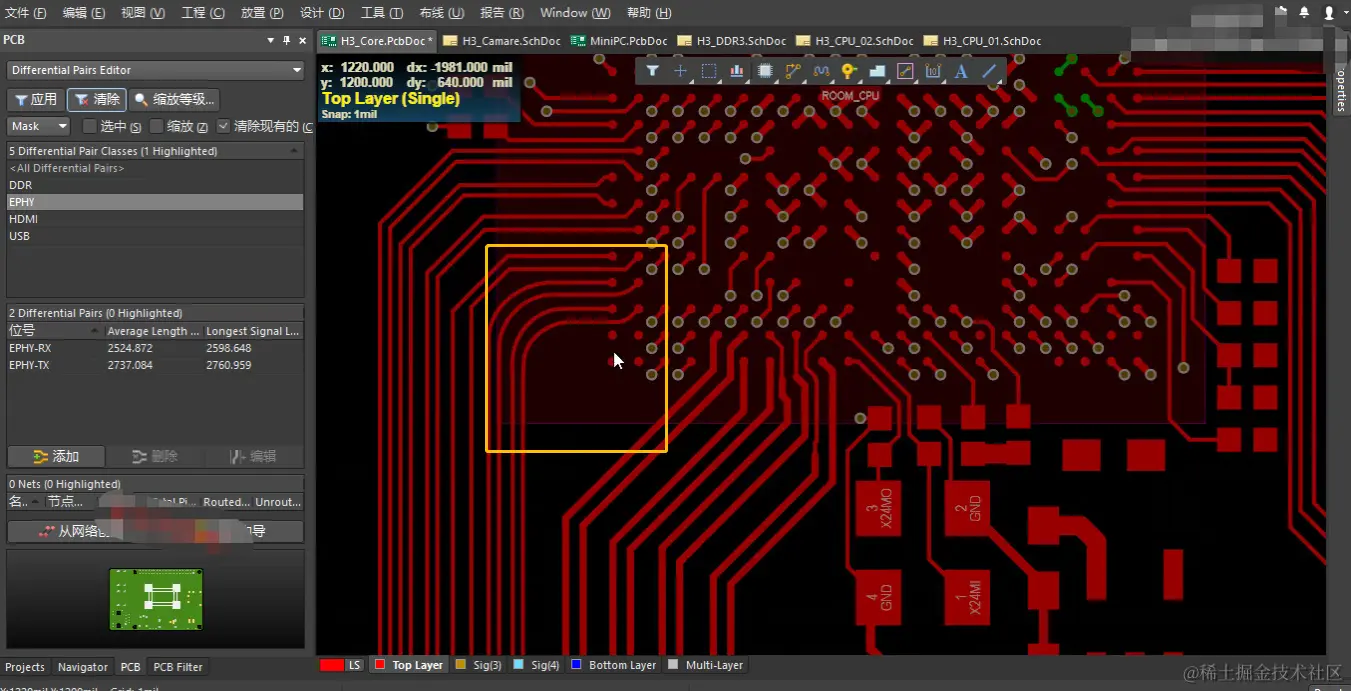Choose the place string text tool
1351x691 pixels.
[x=961, y=71]
